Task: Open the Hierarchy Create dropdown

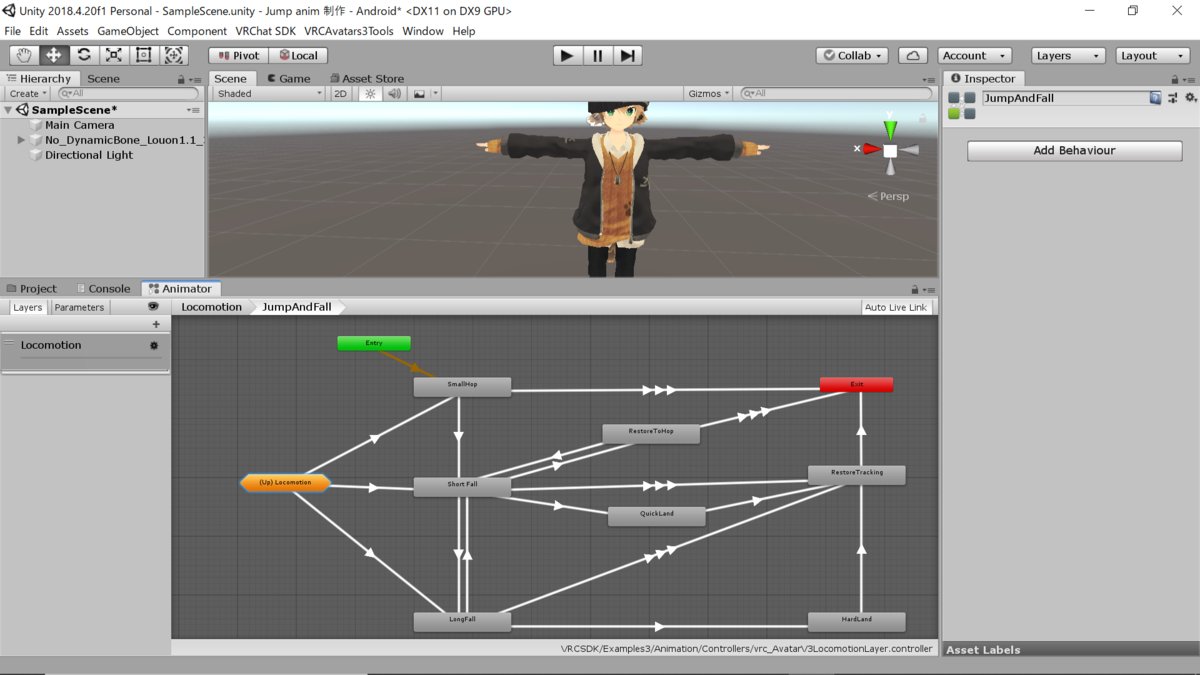Action: click(27, 93)
